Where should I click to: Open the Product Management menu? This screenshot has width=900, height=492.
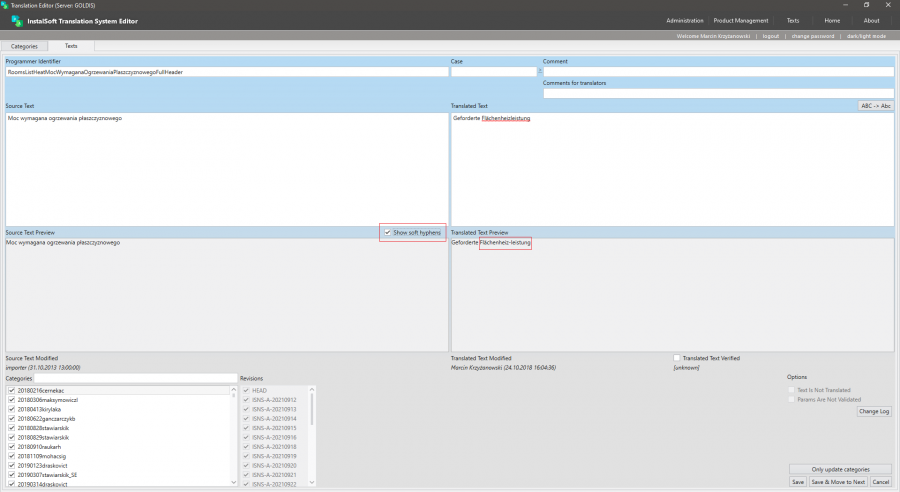point(741,20)
